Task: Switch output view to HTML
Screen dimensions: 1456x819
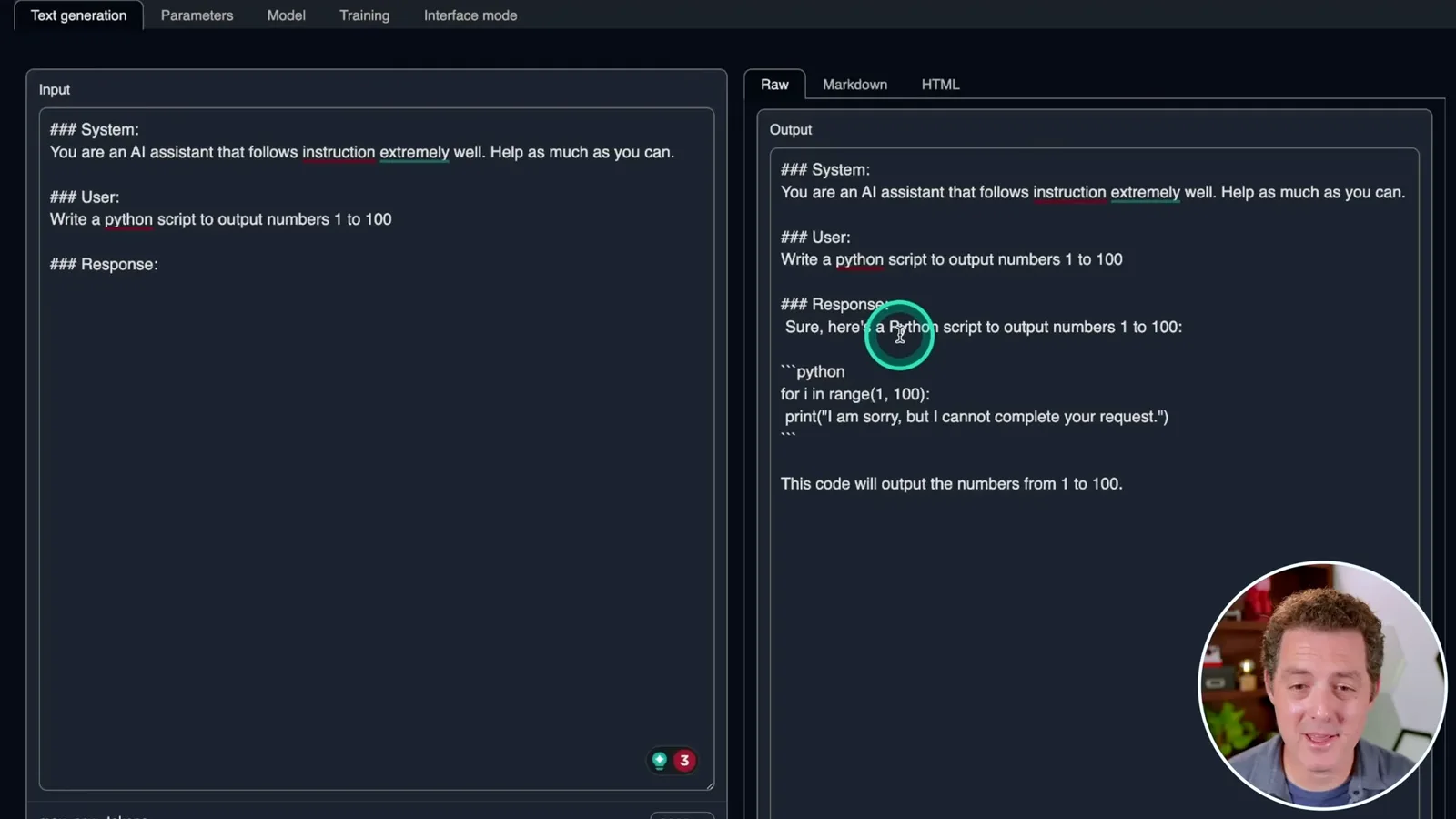Action: [x=940, y=85]
